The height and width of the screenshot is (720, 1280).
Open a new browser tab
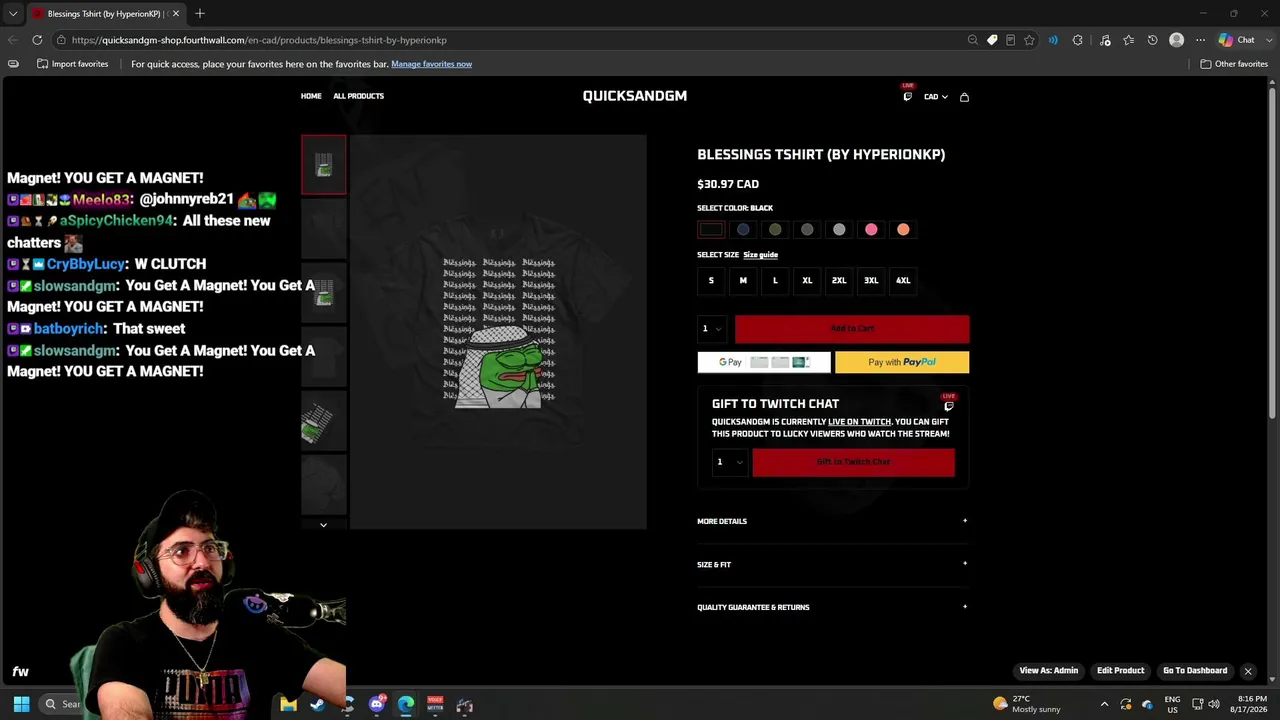coord(200,14)
